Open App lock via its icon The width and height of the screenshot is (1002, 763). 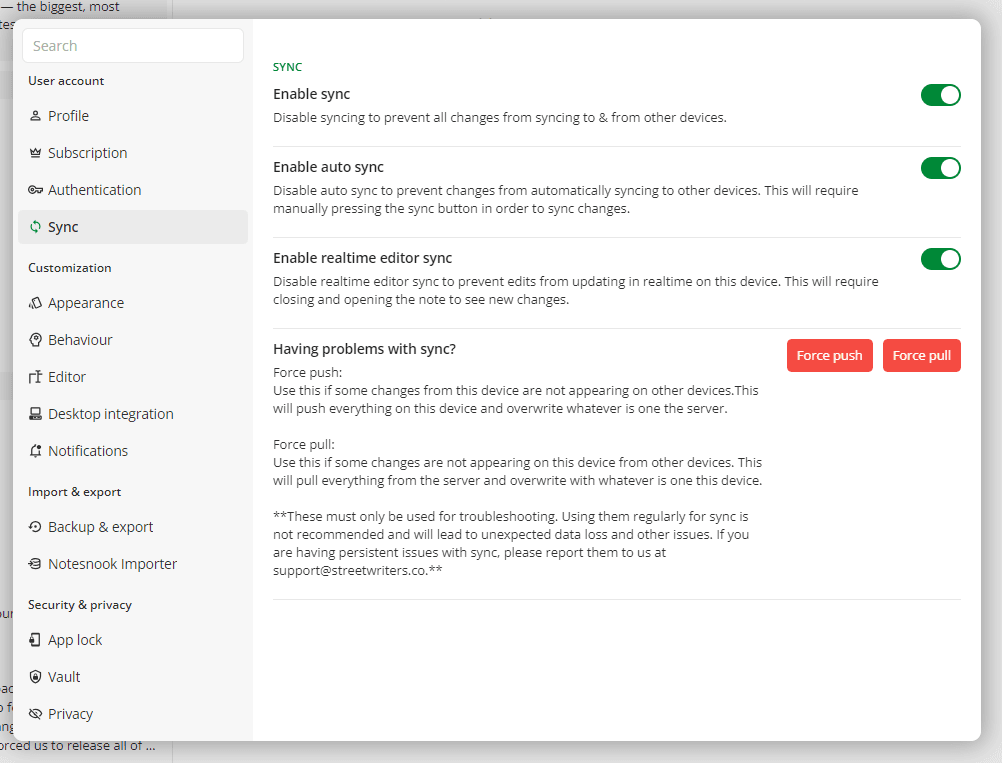click(x=35, y=639)
